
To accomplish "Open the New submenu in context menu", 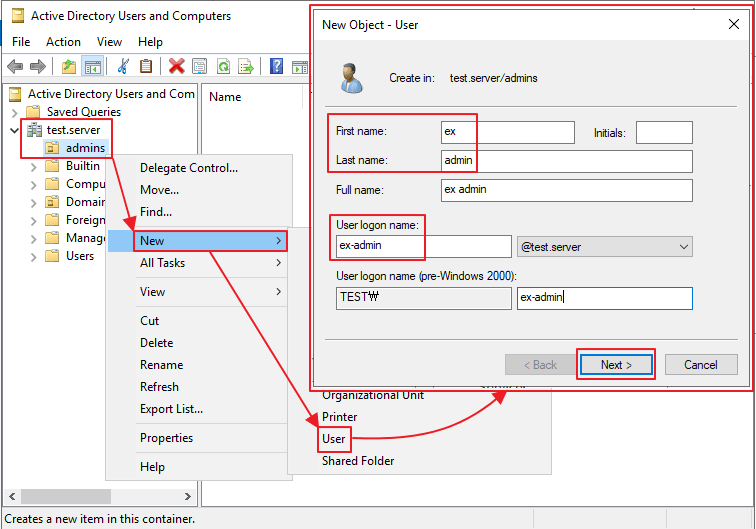I will coord(198,241).
